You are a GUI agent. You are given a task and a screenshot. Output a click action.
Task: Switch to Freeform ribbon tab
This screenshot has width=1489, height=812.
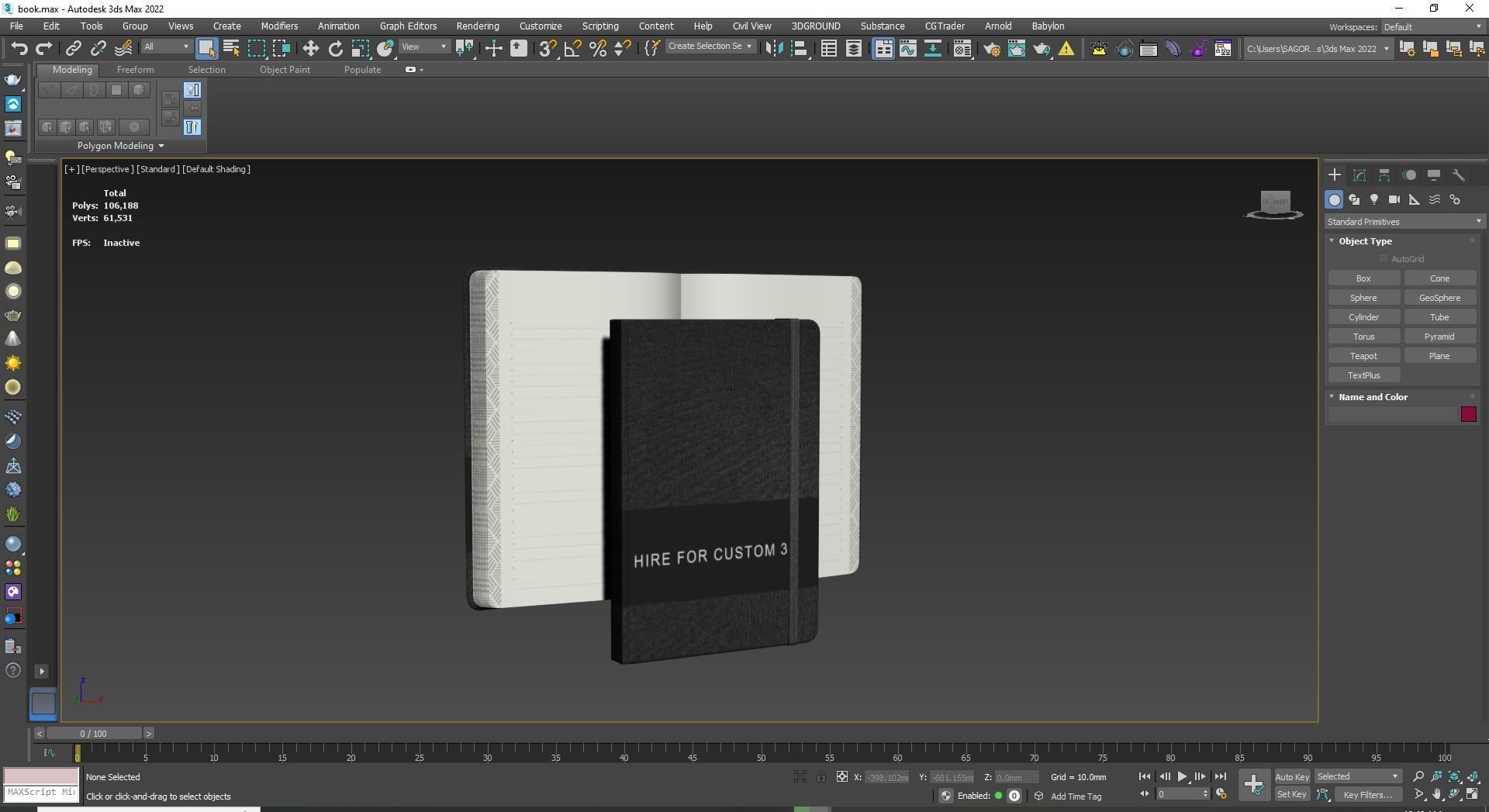[x=135, y=70]
